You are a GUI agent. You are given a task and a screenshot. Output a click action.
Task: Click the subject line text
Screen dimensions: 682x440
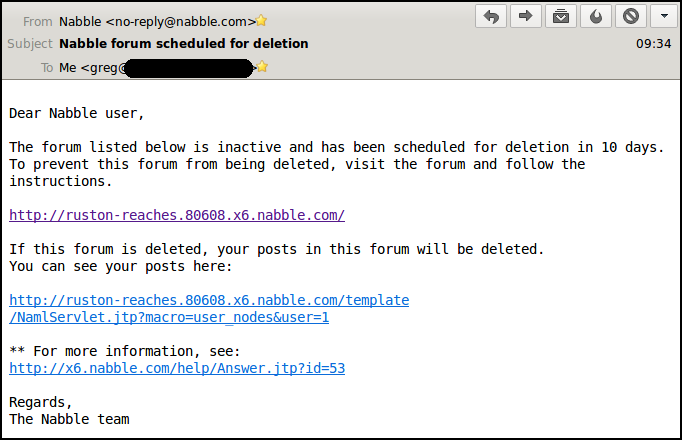[184, 44]
